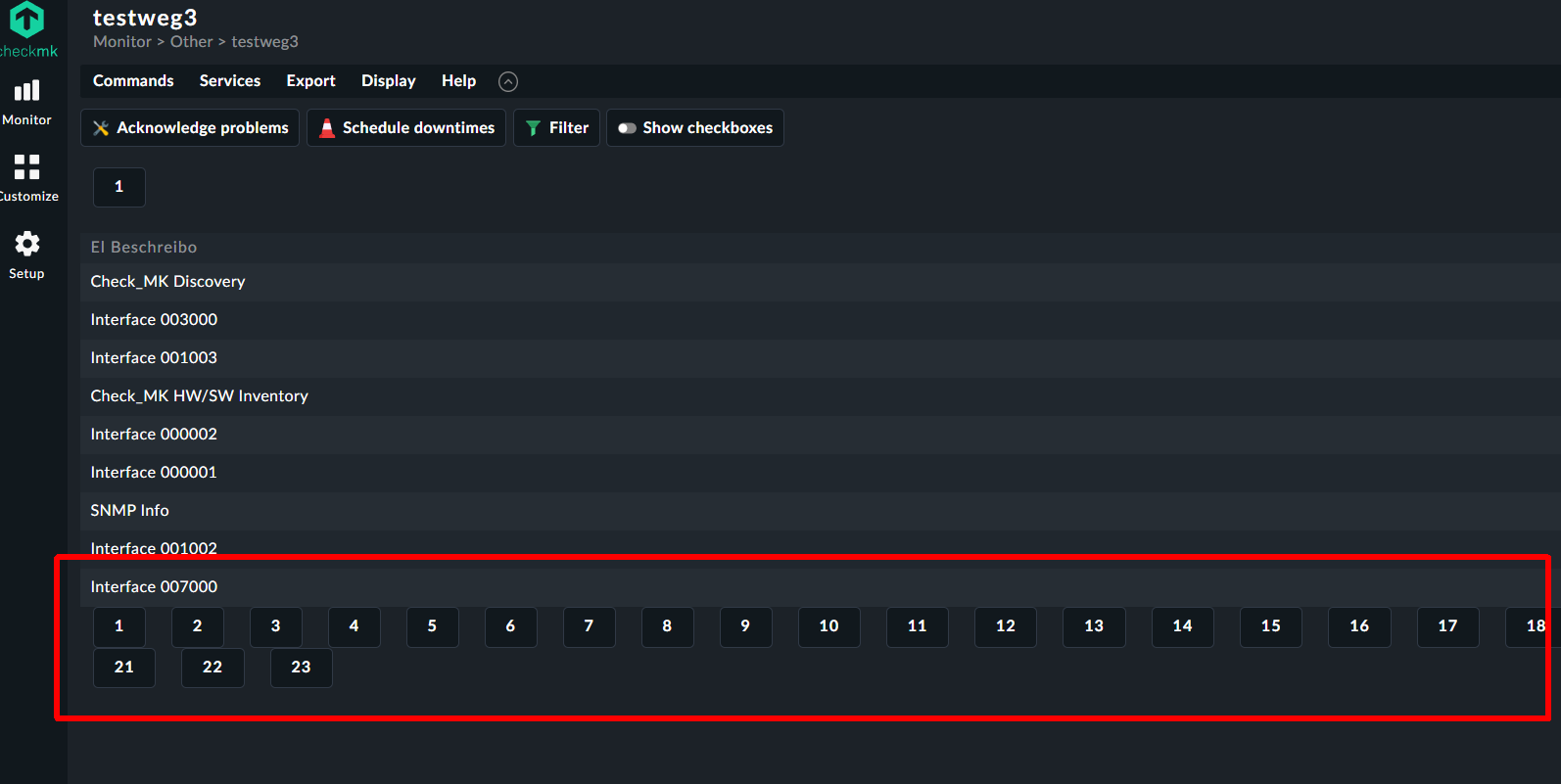Open the Monitor sidebar icon
This screenshot has height=784, width=1561.
pyautogui.click(x=26, y=91)
